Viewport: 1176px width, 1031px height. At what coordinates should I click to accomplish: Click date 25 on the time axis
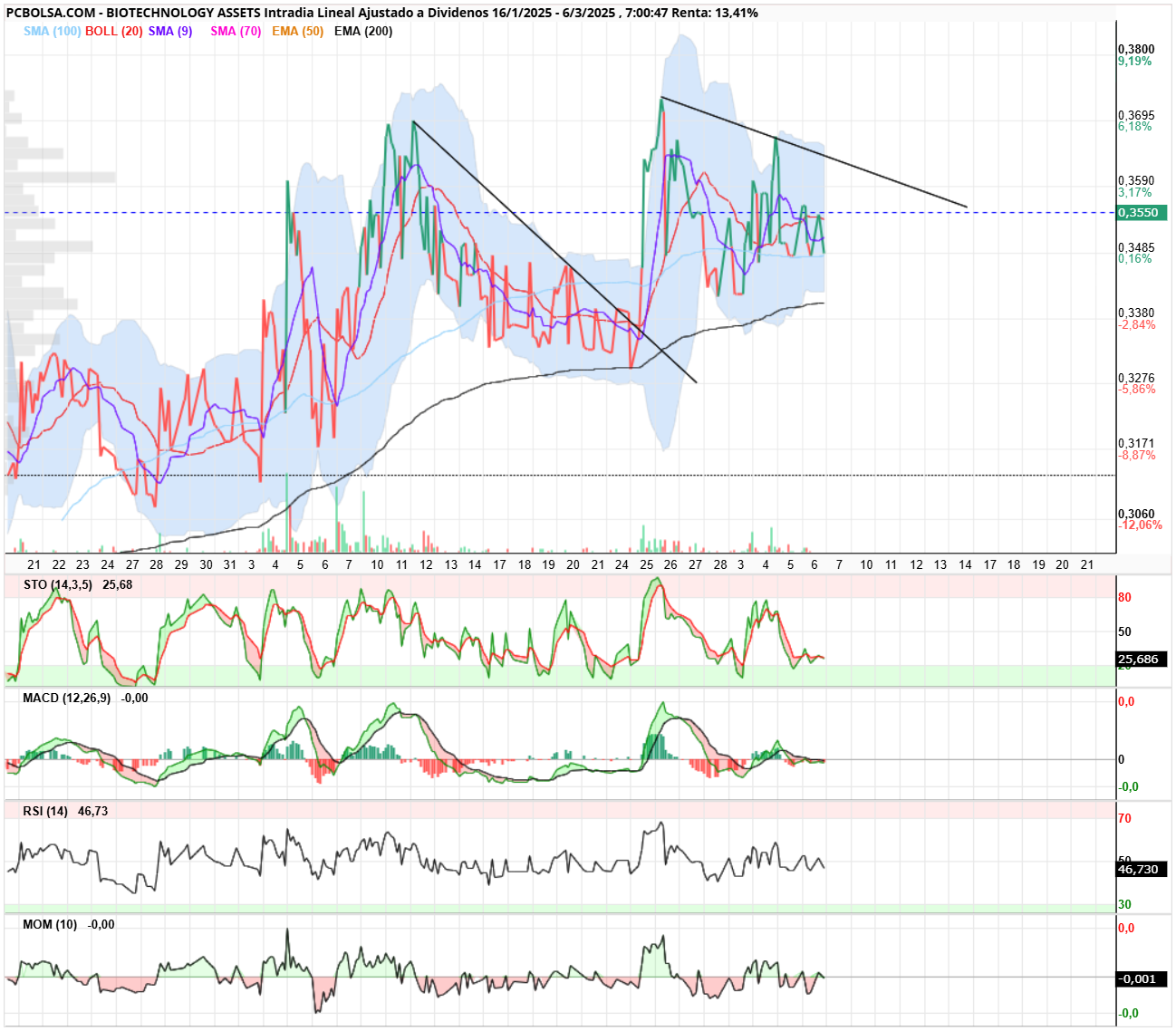646,564
